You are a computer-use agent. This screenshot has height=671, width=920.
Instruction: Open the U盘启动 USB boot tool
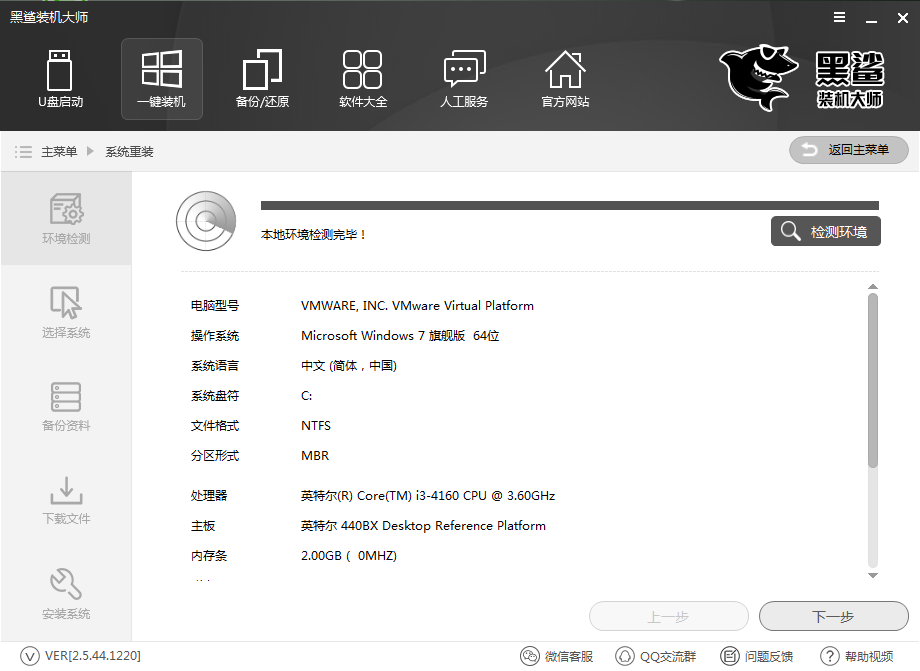(60, 78)
